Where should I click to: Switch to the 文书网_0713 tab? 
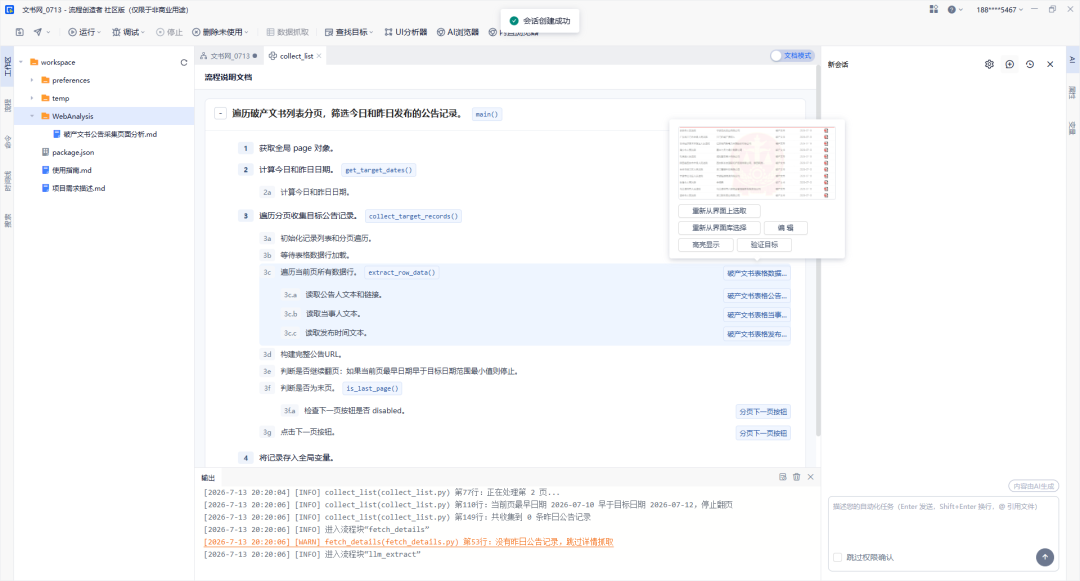pos(229,56)
